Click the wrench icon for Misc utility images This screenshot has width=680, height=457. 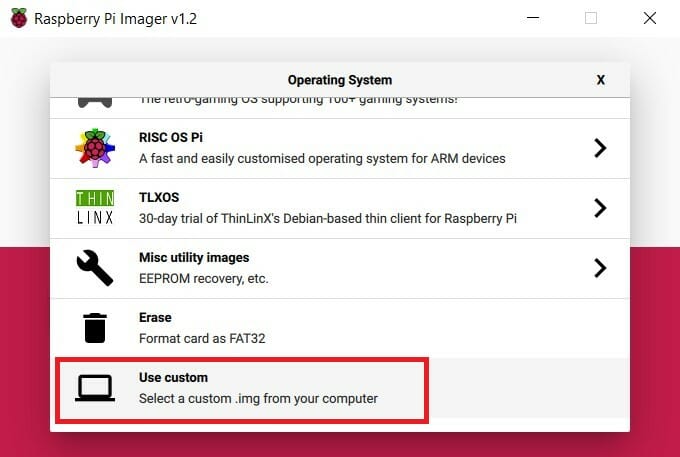95,268
